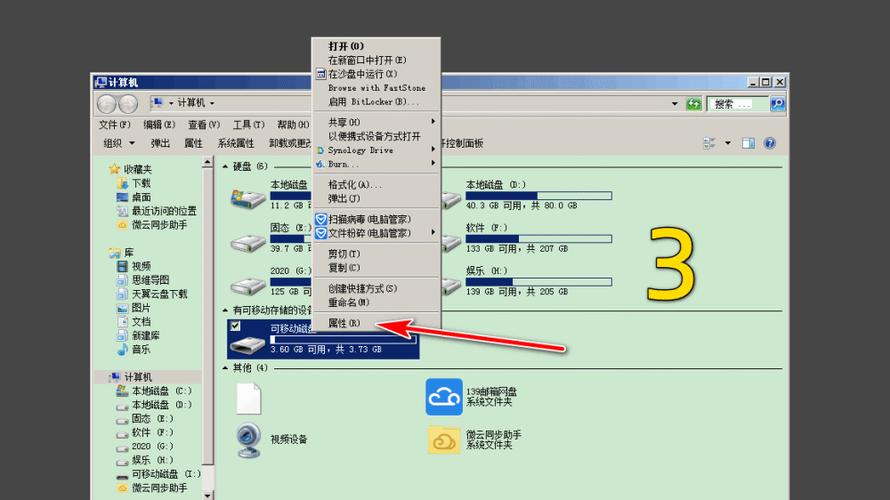890x500 pixels.
Task: Click the green refresh icon
Action: pyautogui.click(x=694, y=104)
